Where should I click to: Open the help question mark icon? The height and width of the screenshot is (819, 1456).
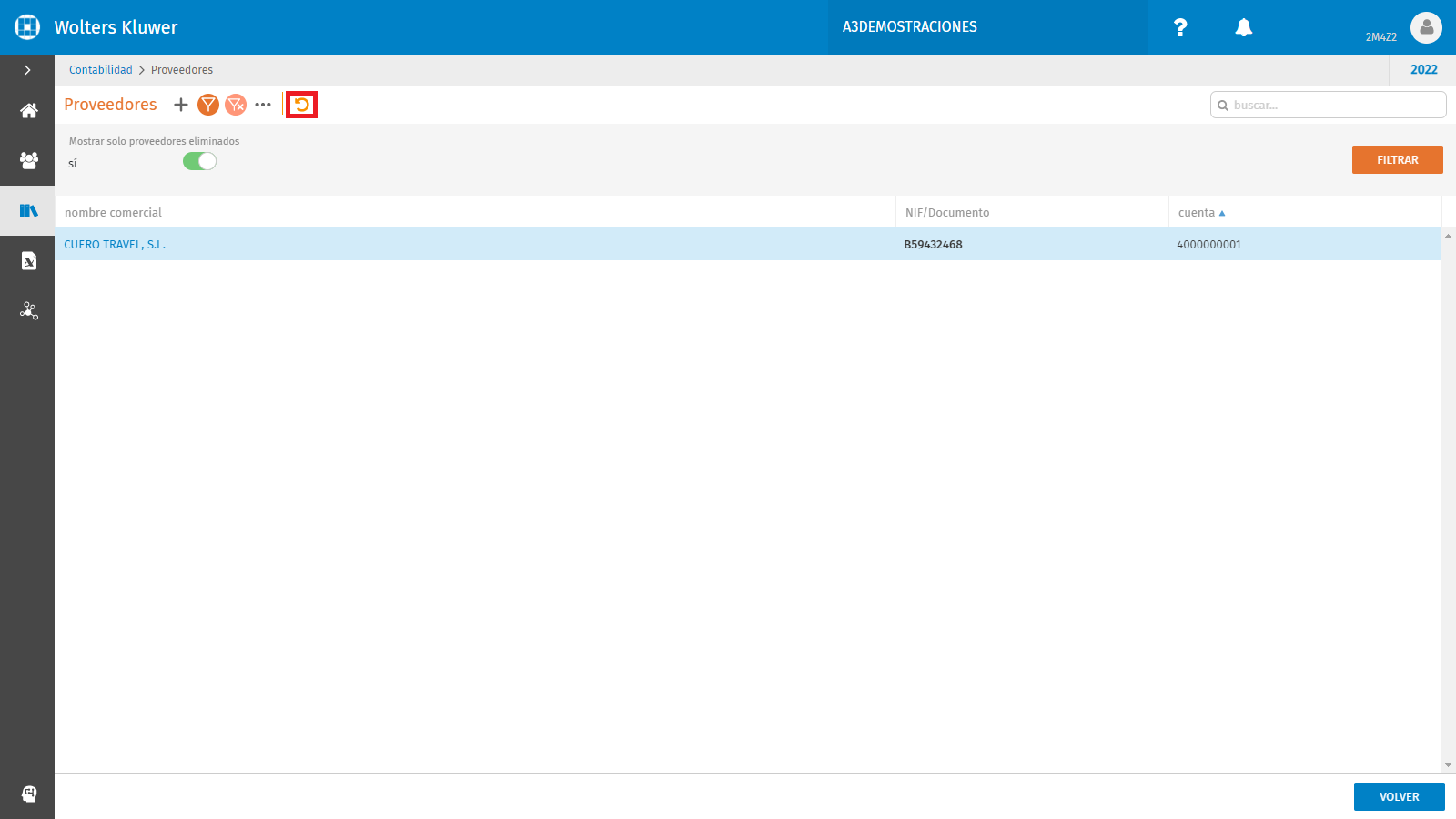1180,27
